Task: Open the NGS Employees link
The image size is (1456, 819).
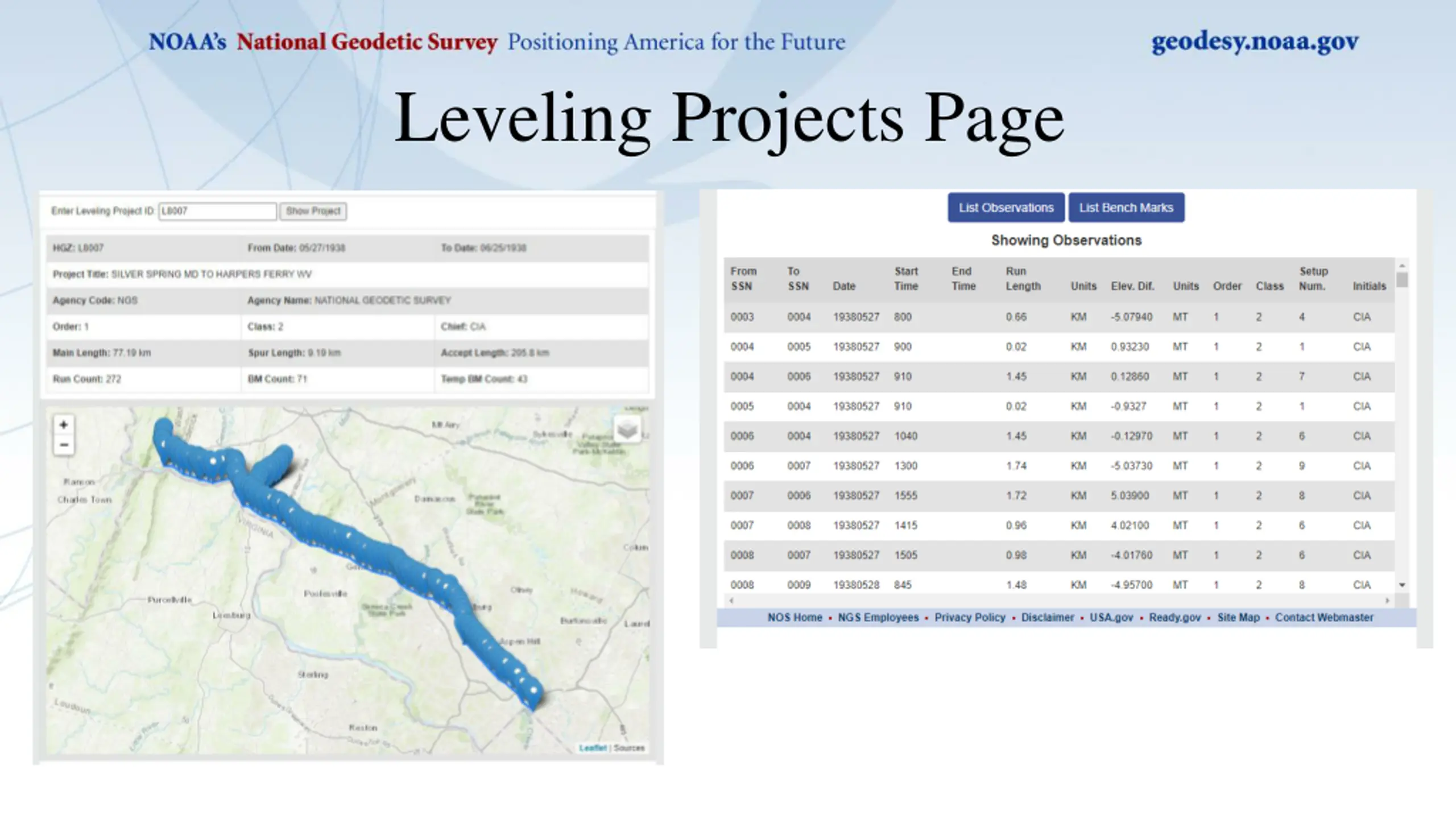Action: (878, 618)
